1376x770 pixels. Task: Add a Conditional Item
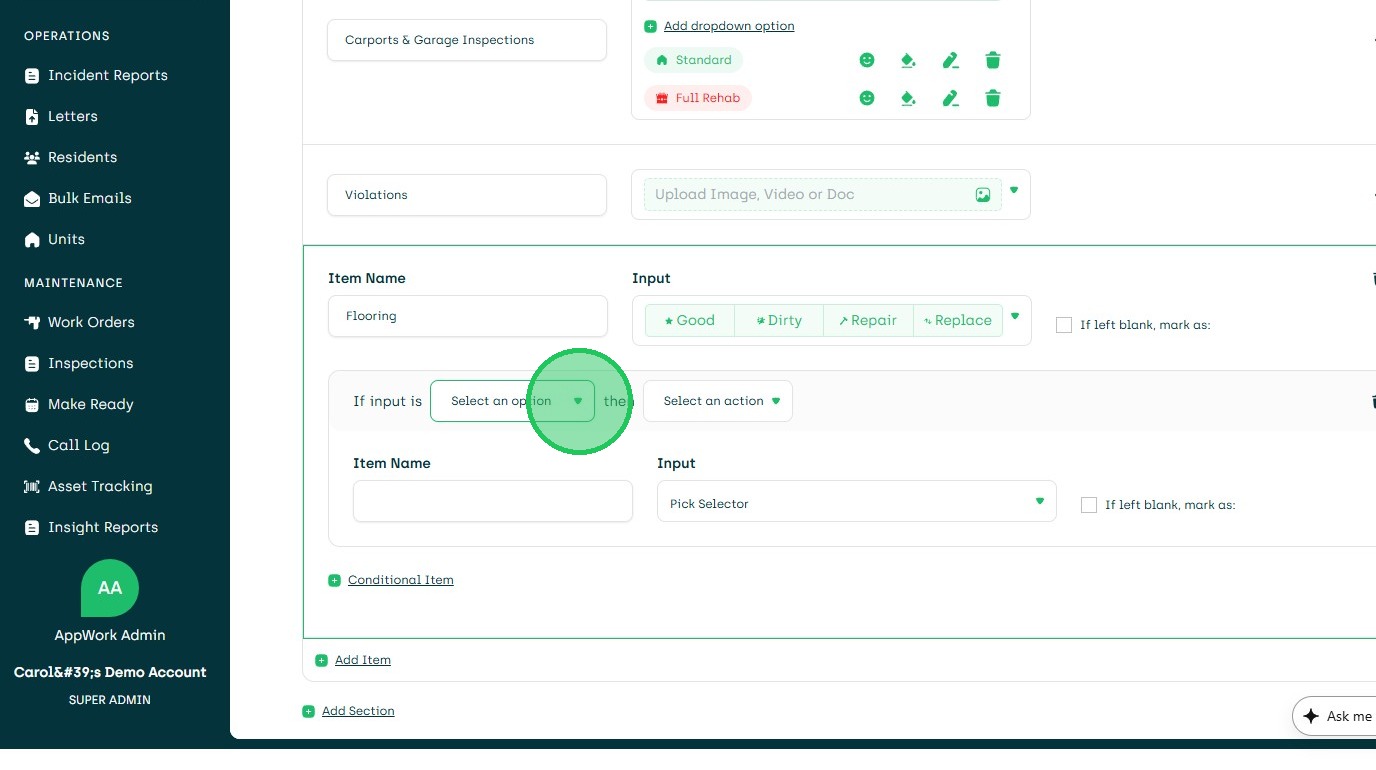pos(401,580)
